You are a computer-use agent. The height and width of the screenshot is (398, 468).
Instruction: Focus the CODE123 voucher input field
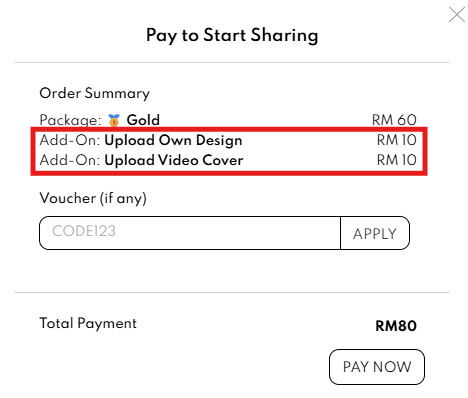(x=190, y=233)
